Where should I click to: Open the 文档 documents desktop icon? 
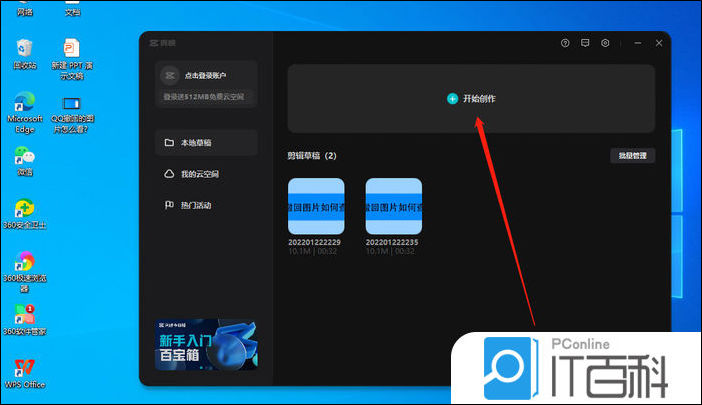tap(72, 10)
